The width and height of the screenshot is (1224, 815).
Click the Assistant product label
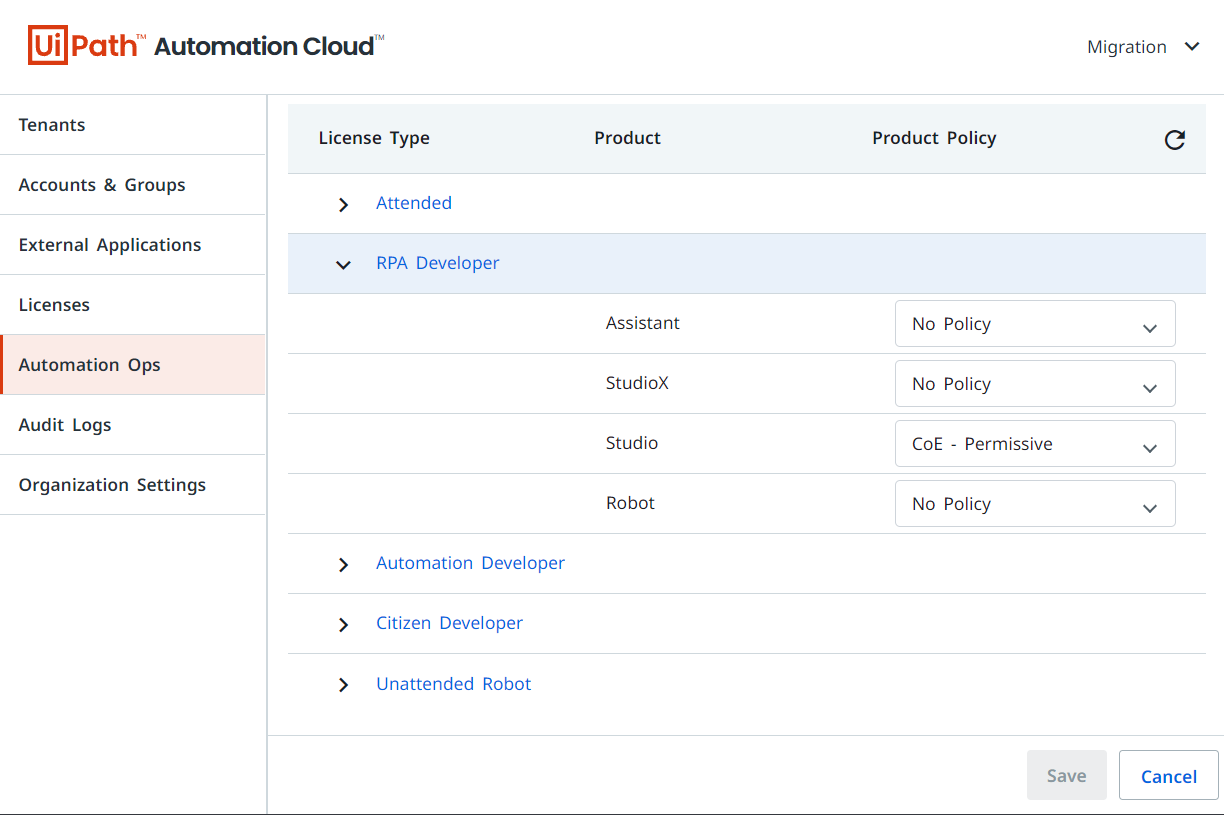(643, 323)
